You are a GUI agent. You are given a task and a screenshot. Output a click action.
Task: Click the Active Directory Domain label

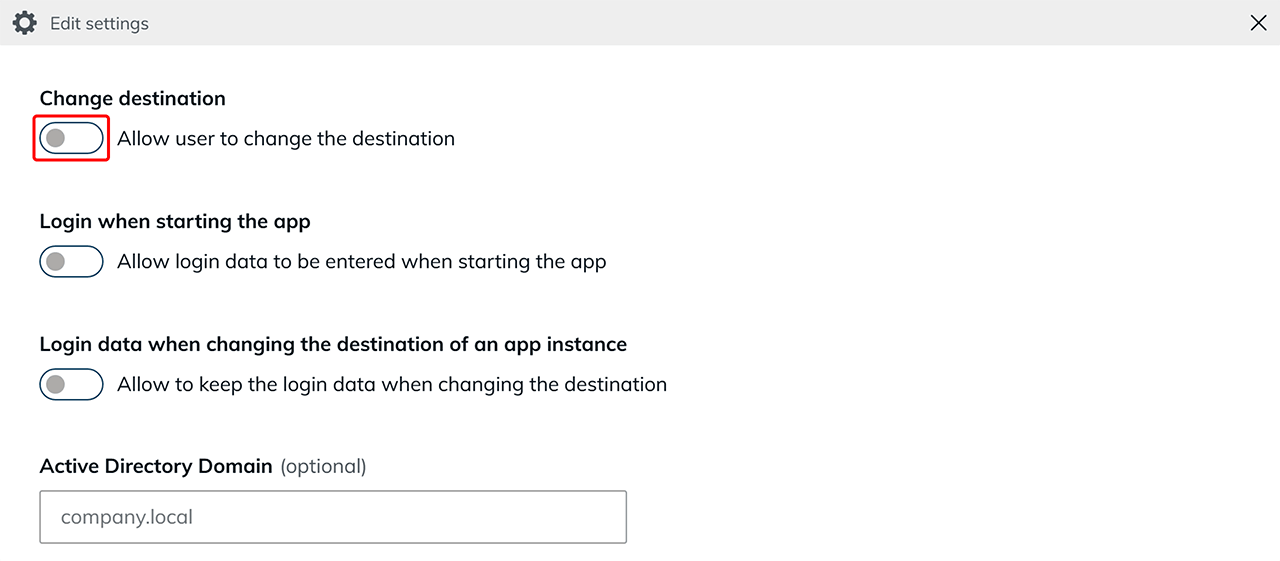(x=156, y=466)
